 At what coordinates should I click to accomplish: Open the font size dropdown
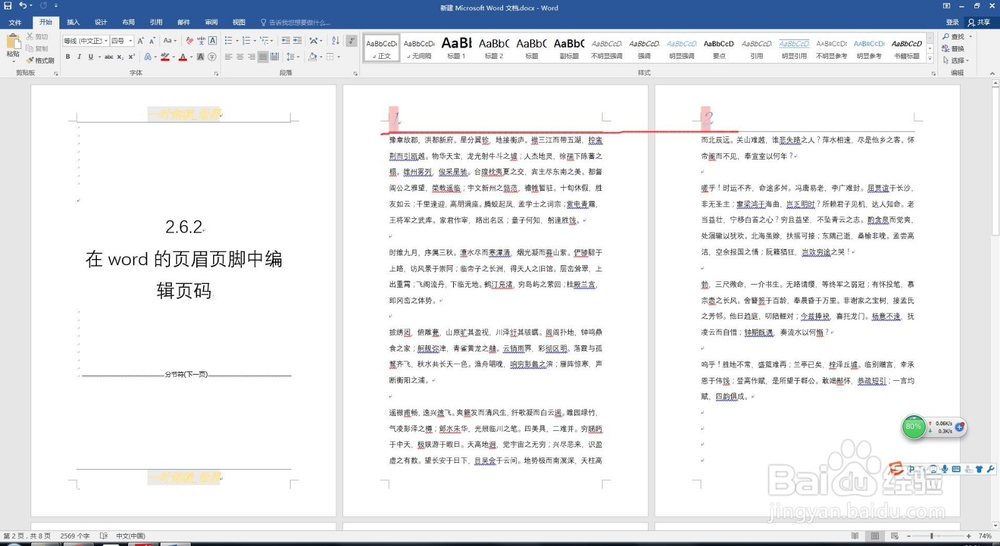131,40
